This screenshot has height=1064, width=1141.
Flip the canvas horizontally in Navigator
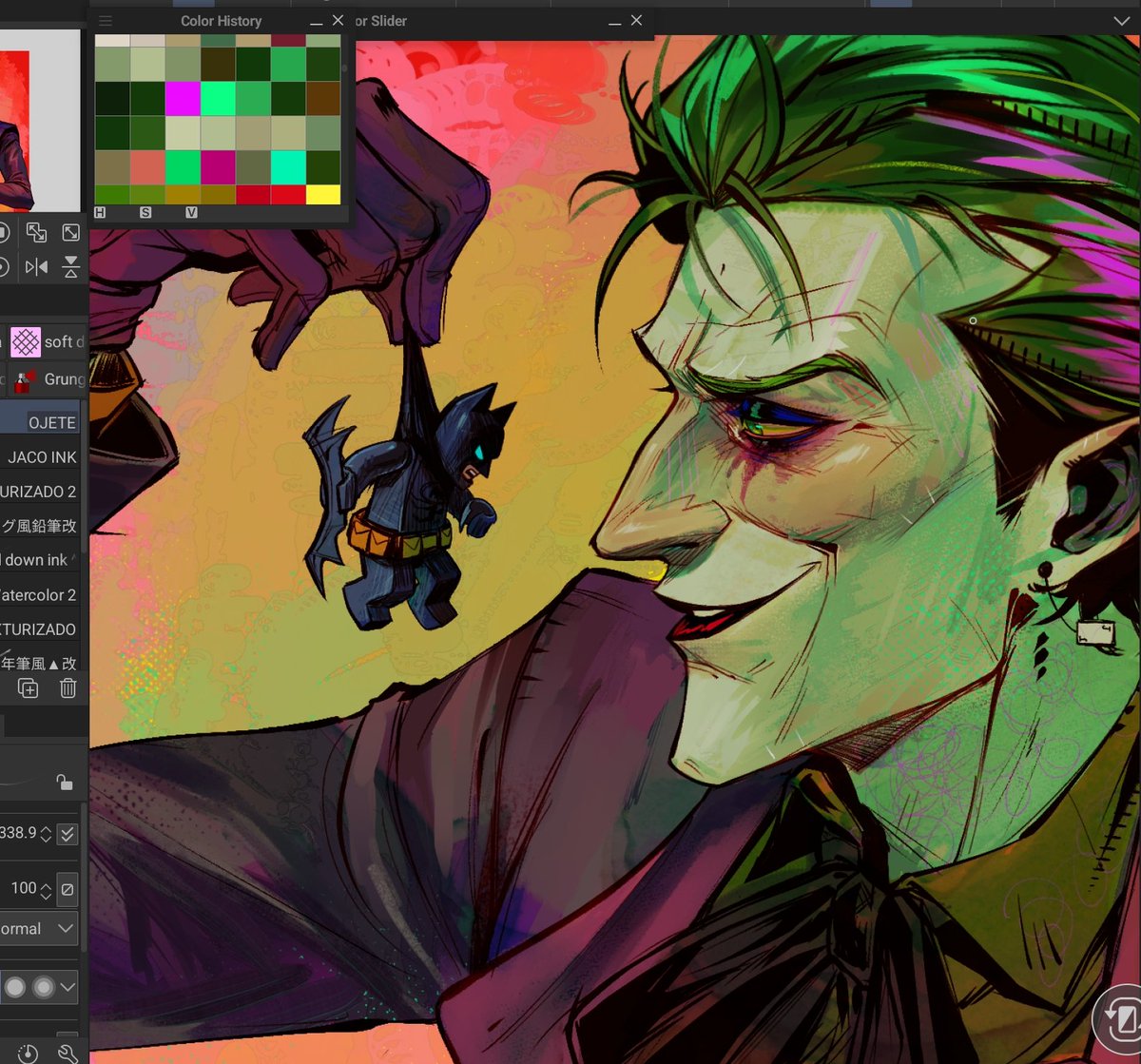(x=36, y=267)
